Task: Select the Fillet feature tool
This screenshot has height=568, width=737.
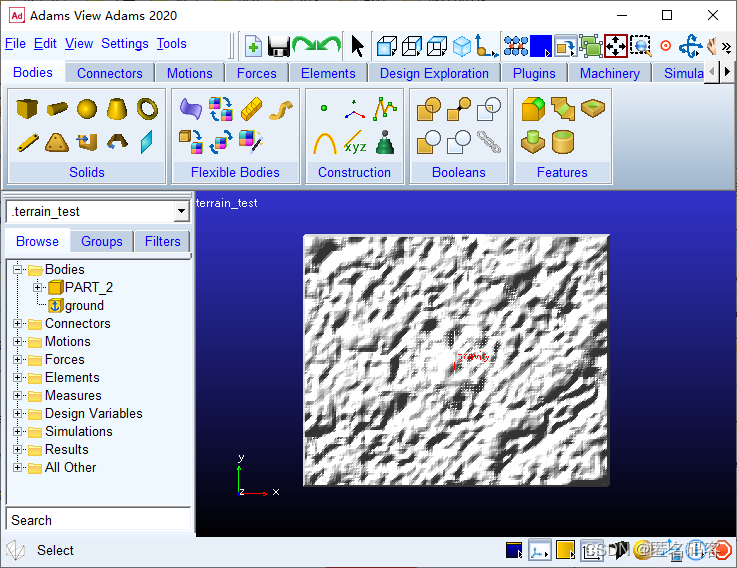Action: [x=533, y=109]
